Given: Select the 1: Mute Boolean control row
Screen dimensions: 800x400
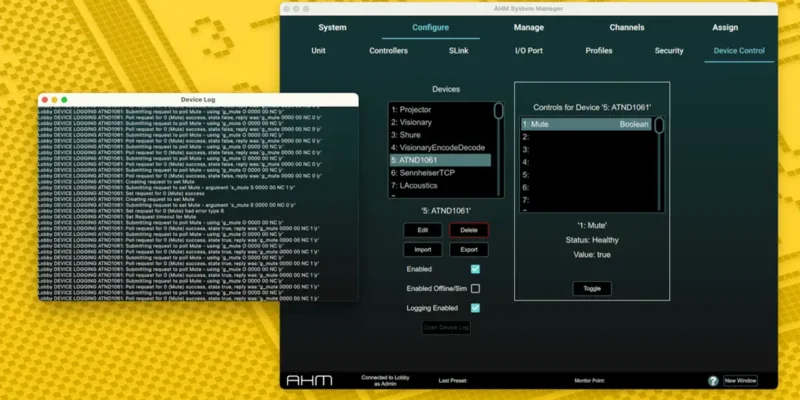Looking at the screenshot, I should [x=586, y=124].
